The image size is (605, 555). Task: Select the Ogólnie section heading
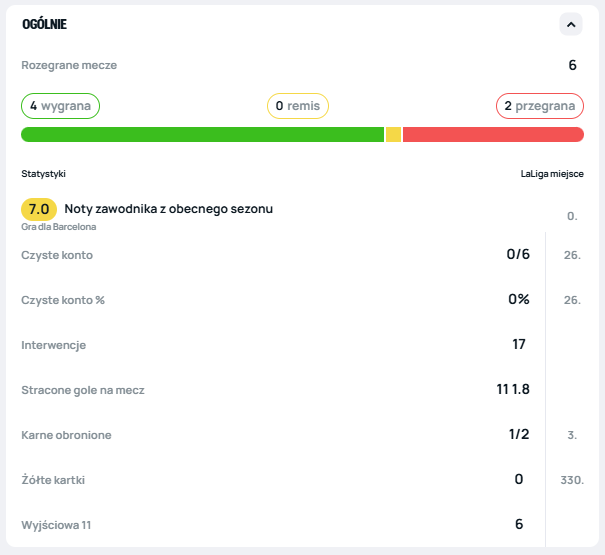(44, 24)
